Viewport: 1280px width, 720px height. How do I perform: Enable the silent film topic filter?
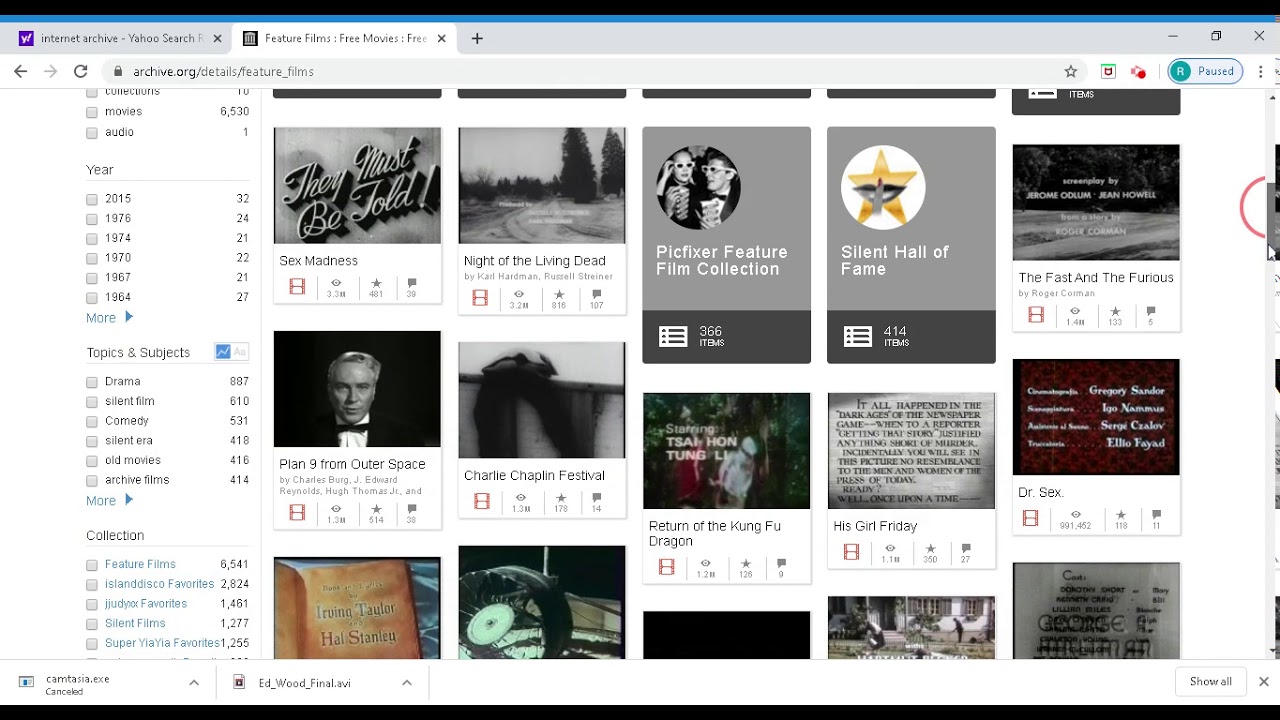(x=92, y=402)
